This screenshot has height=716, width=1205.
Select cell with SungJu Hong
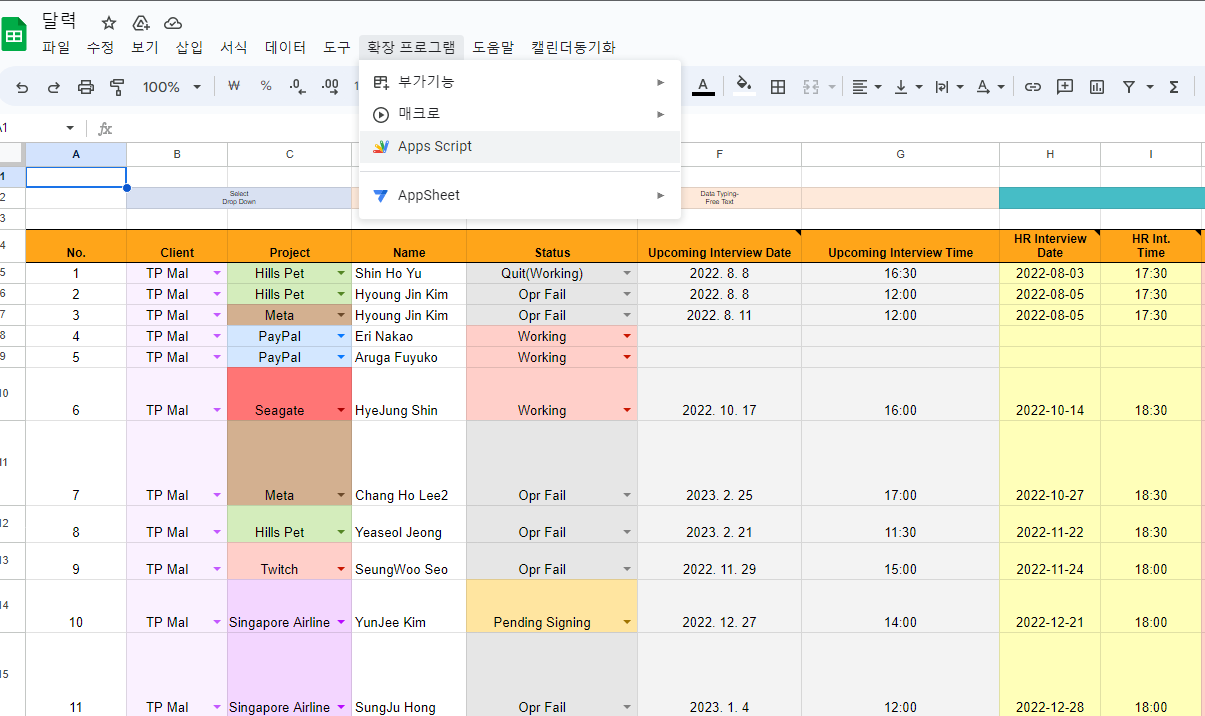tap(409, 674)
